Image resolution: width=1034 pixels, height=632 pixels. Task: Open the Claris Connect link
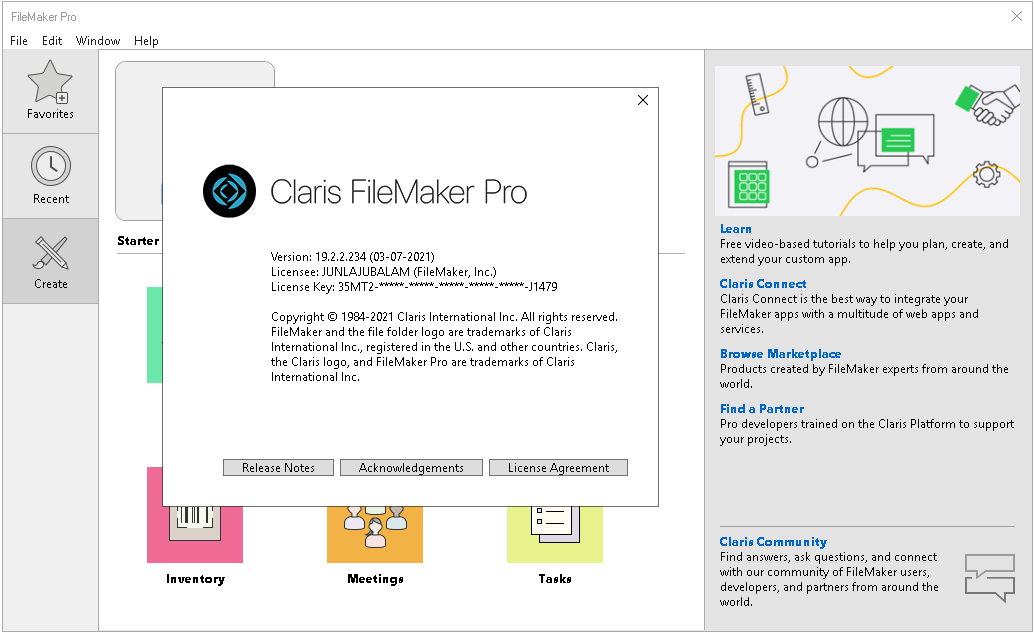click(x=762, y=284)
